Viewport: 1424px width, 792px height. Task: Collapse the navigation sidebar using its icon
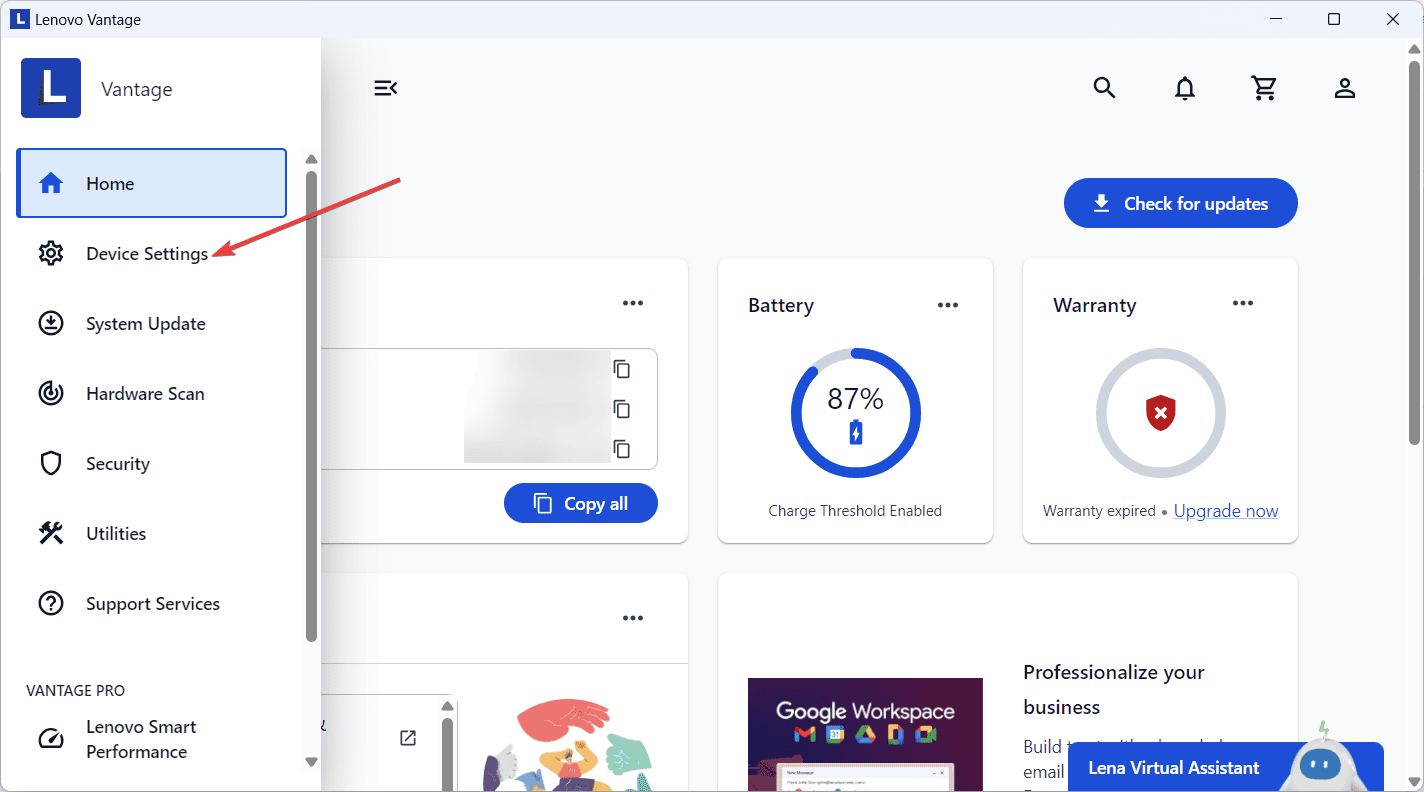click(x=386, y=88)
